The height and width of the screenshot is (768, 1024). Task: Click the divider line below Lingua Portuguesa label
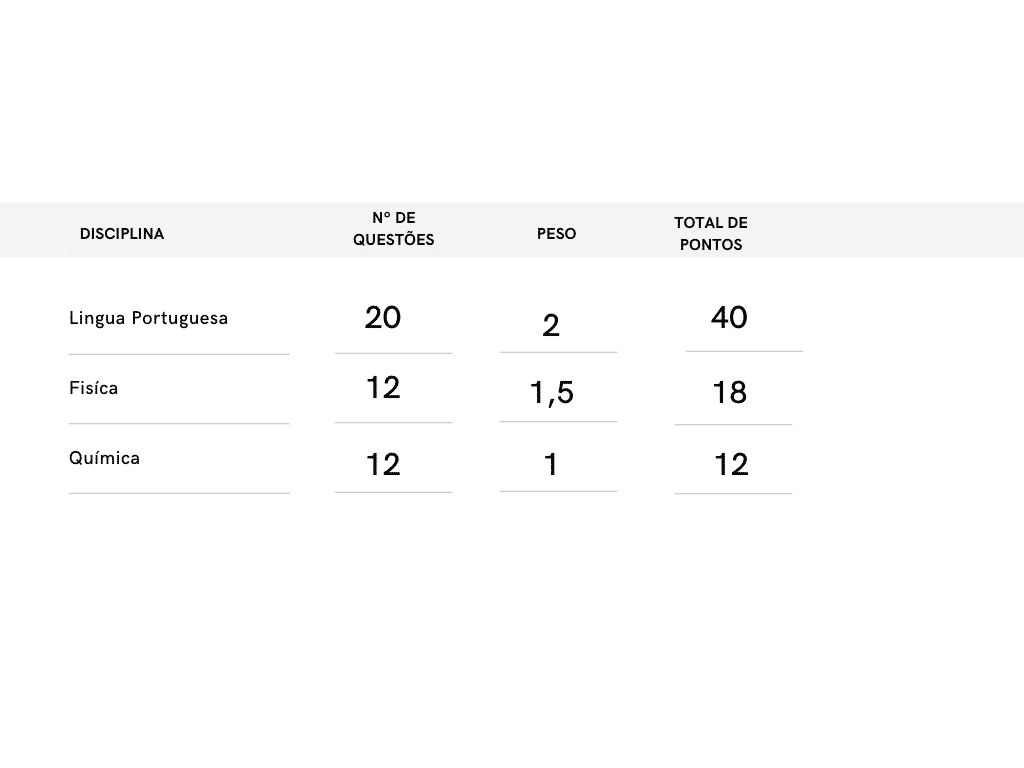click(x=179, y=354)
